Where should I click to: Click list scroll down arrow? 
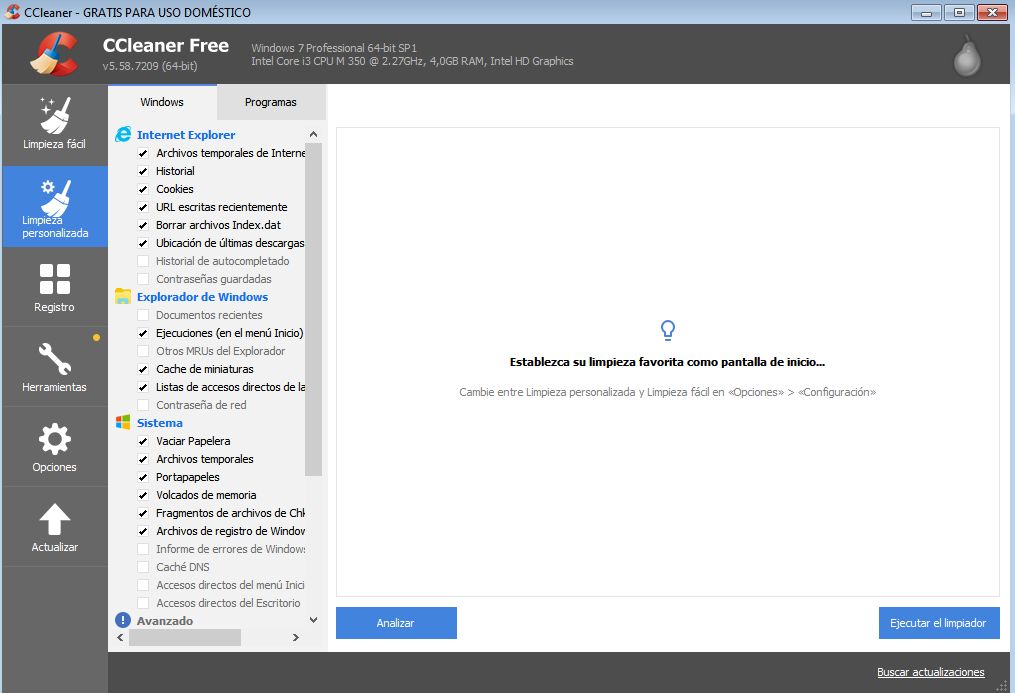[x=313, y=620]
